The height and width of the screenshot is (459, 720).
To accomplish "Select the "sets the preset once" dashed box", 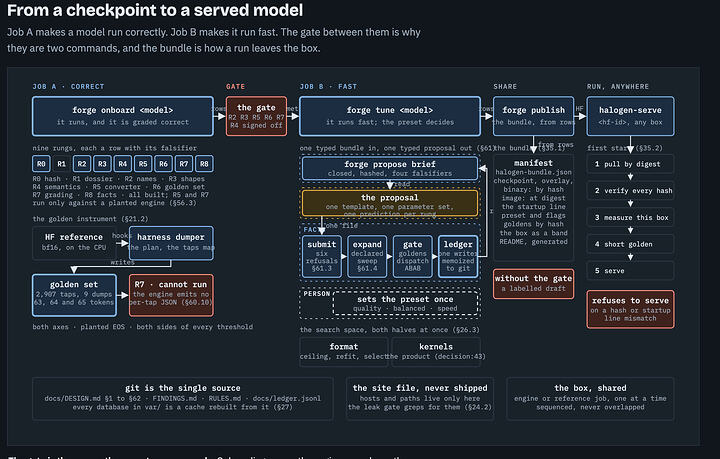I will [405, 303].
